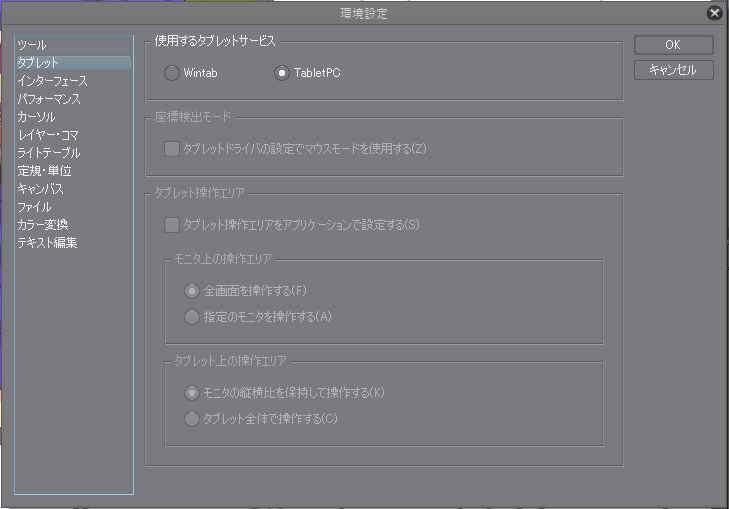
Task: Open the キャンバス settings category
Action: point(73,189)
